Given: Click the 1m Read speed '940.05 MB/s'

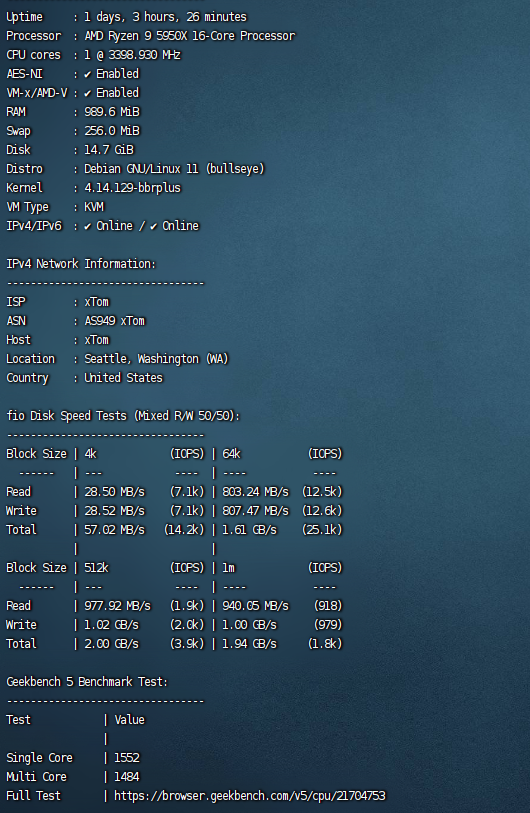Looking at the screenshot, I should click(x=256, y=606).
